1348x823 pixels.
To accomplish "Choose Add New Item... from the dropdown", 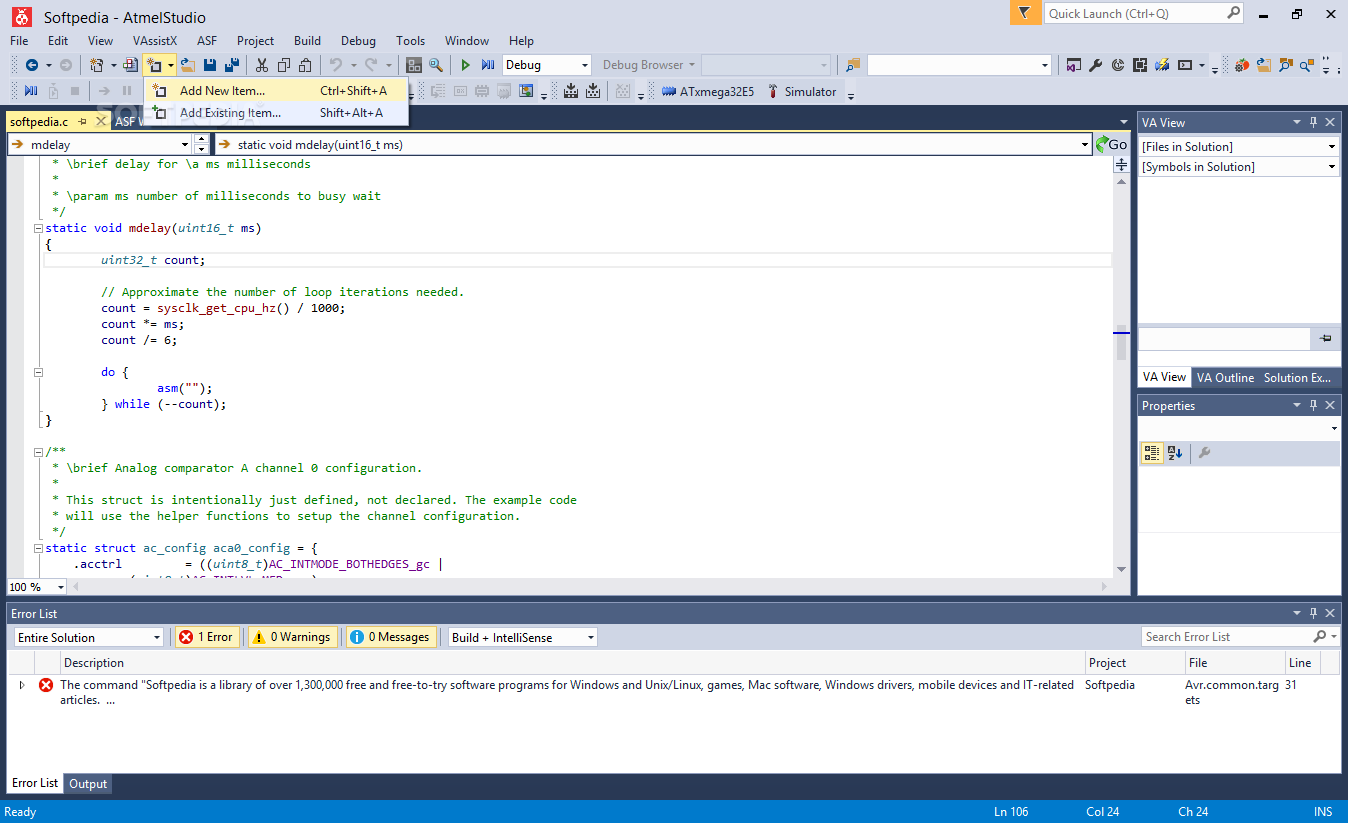I will pos(277,91).
